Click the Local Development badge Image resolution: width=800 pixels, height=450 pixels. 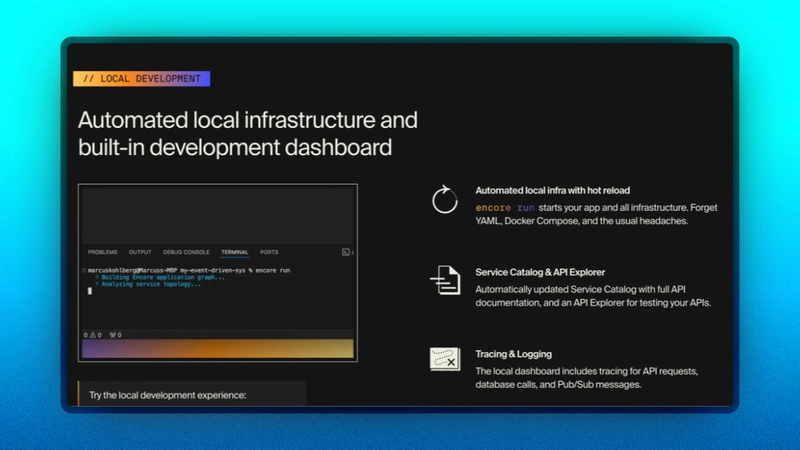(x=142, y=79)
